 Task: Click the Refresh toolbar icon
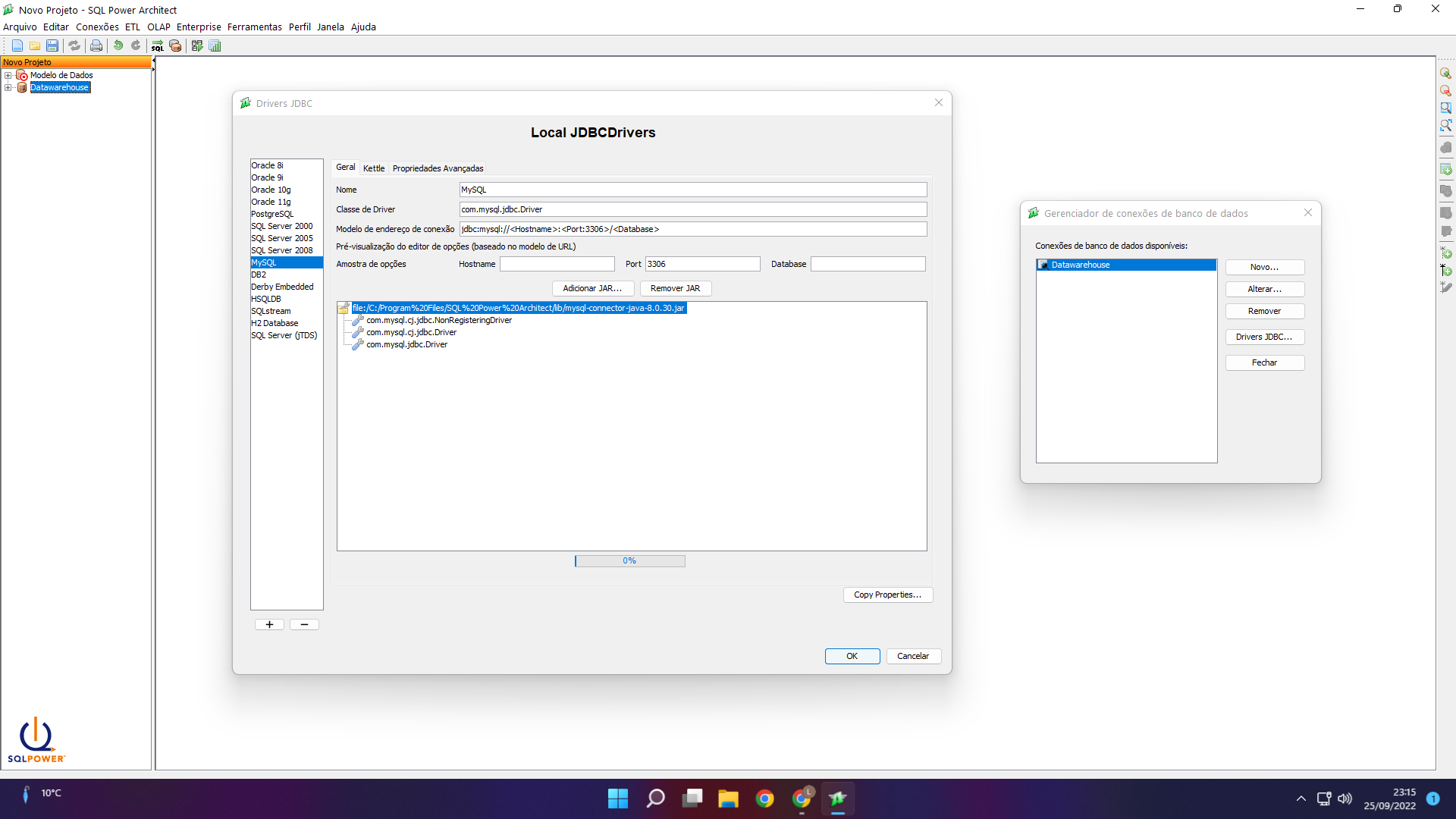pyautogui.click(x=74, y=45)
